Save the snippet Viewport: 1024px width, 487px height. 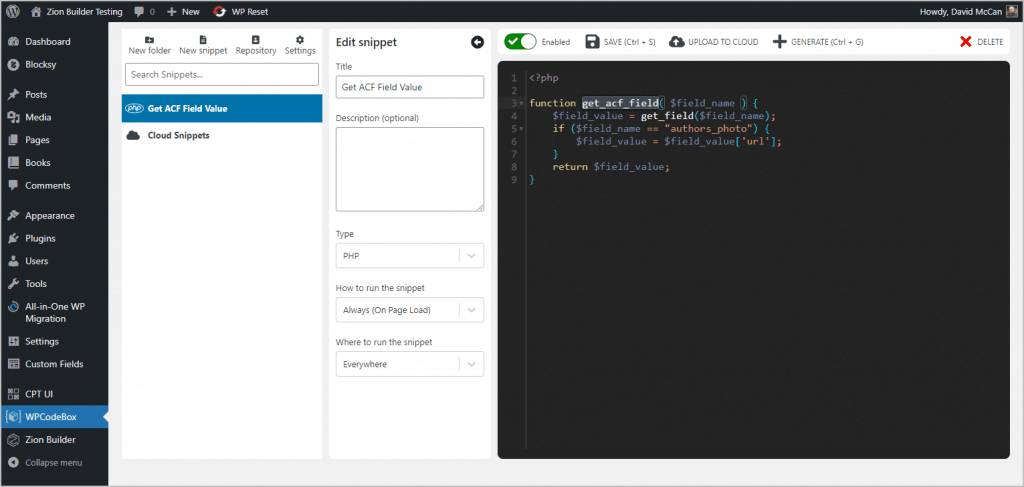620,42
